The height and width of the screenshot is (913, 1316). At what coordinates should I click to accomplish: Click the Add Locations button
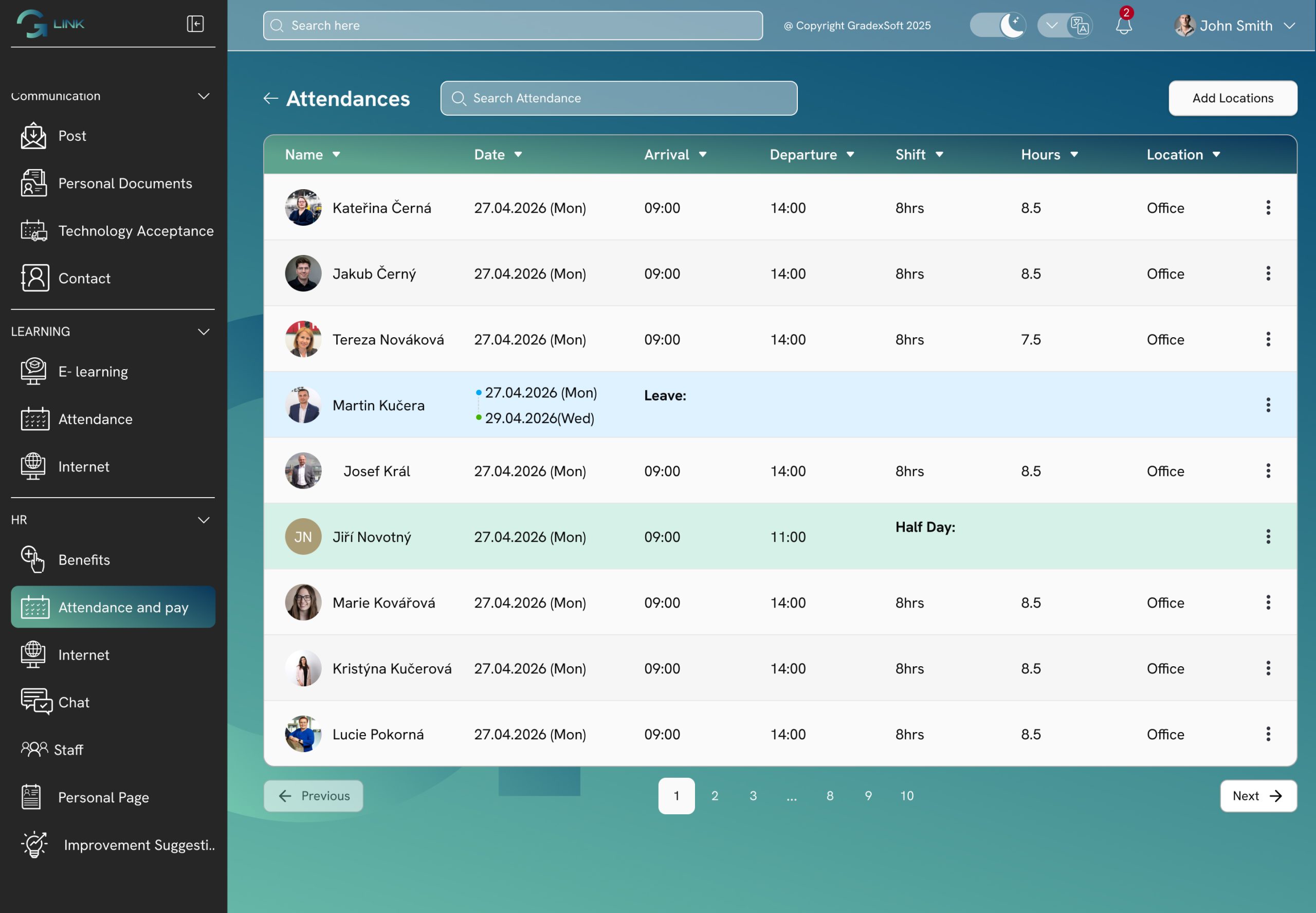1233,98
